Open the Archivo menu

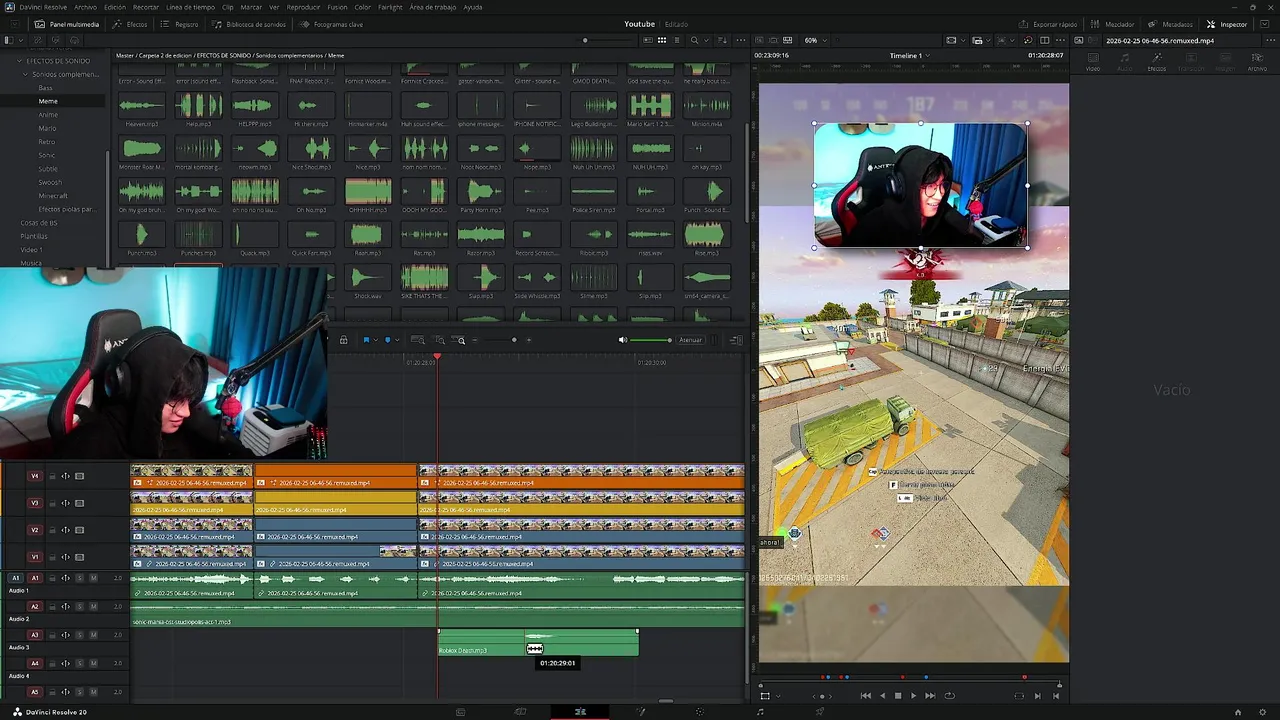click(86, 7)
